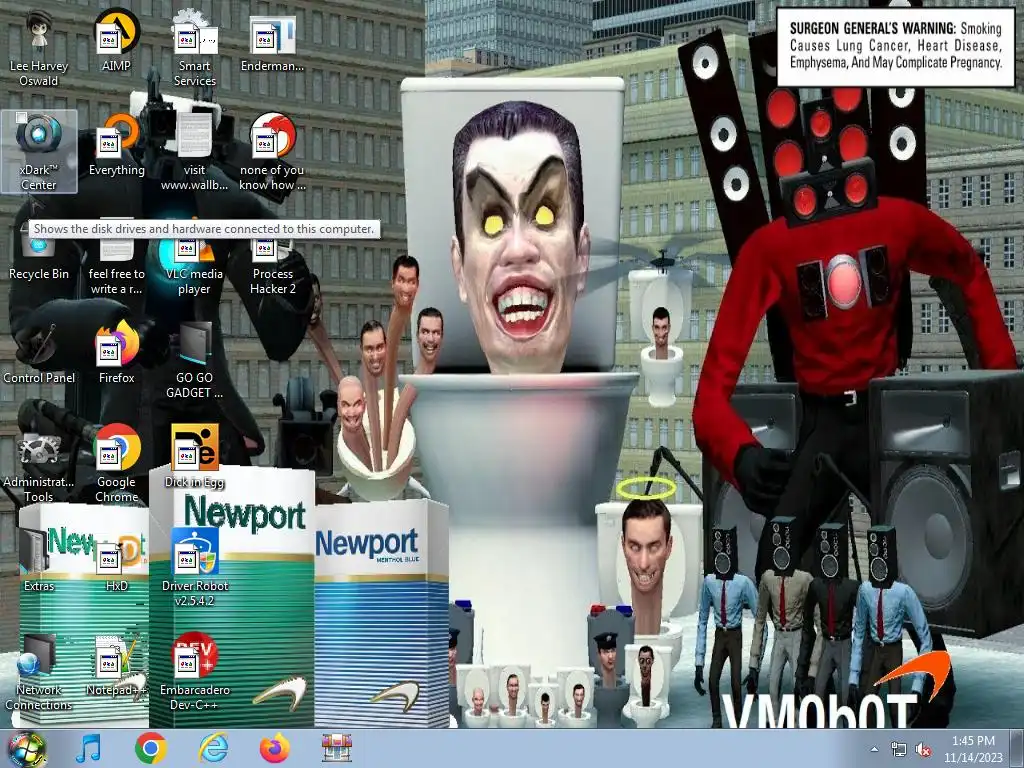This screenshot has height=768, width=1024.
Task: Launch Embarcadero Dev-C++
Action: coord(195,673)
